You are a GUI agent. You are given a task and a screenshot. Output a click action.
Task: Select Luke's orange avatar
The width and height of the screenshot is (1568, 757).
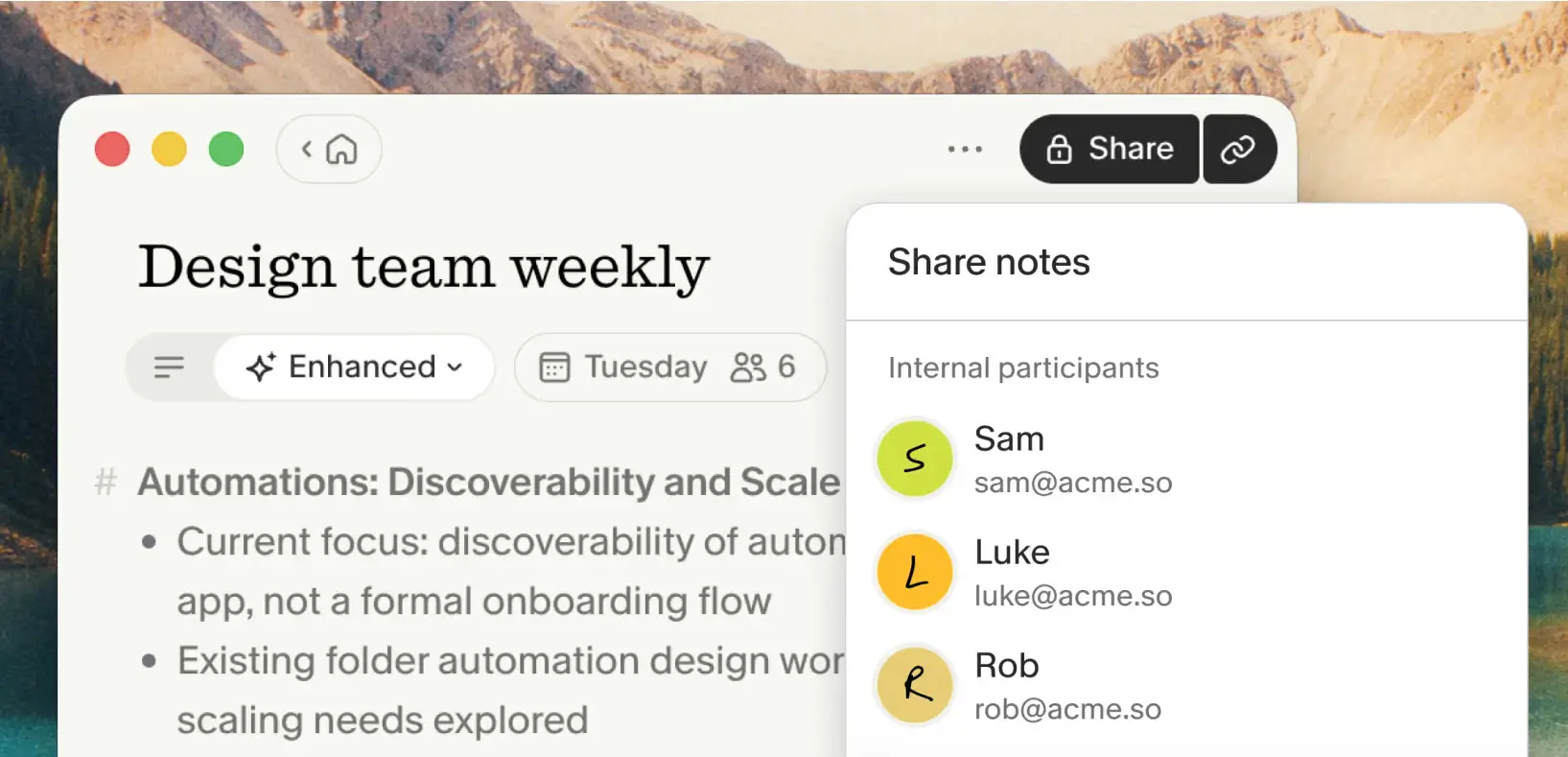pos(915,572)
